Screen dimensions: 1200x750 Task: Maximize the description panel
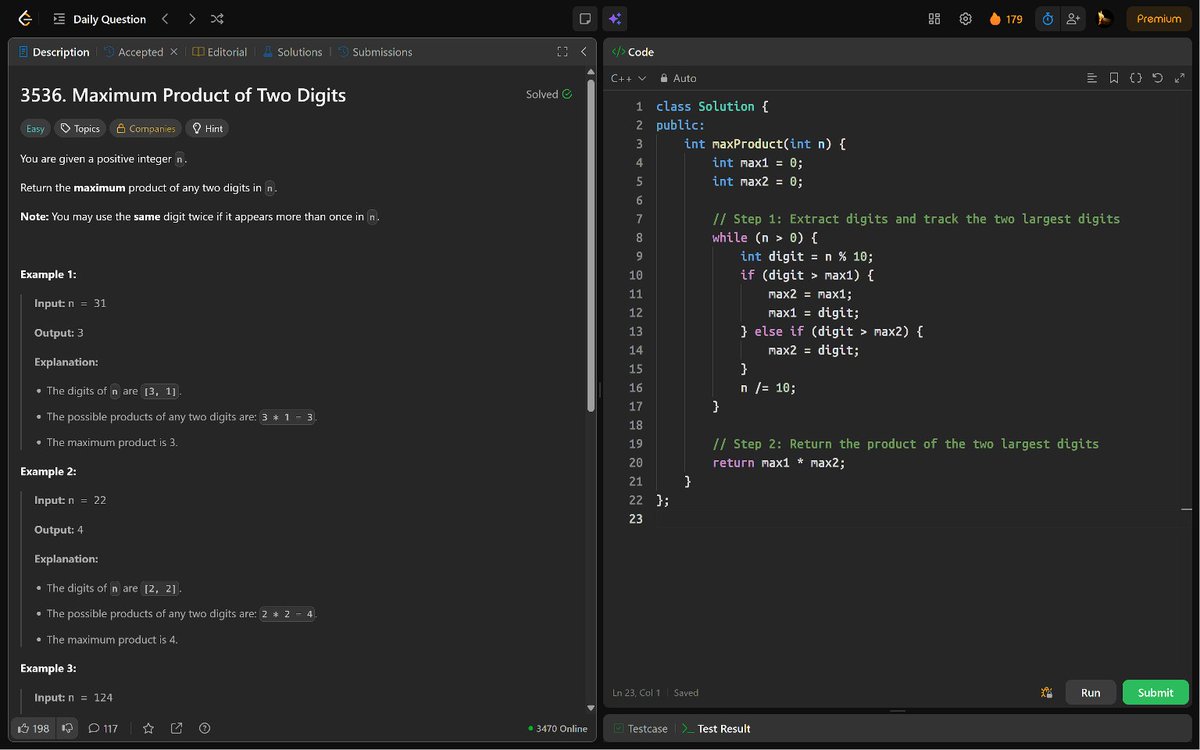click(x=562, y=52)
